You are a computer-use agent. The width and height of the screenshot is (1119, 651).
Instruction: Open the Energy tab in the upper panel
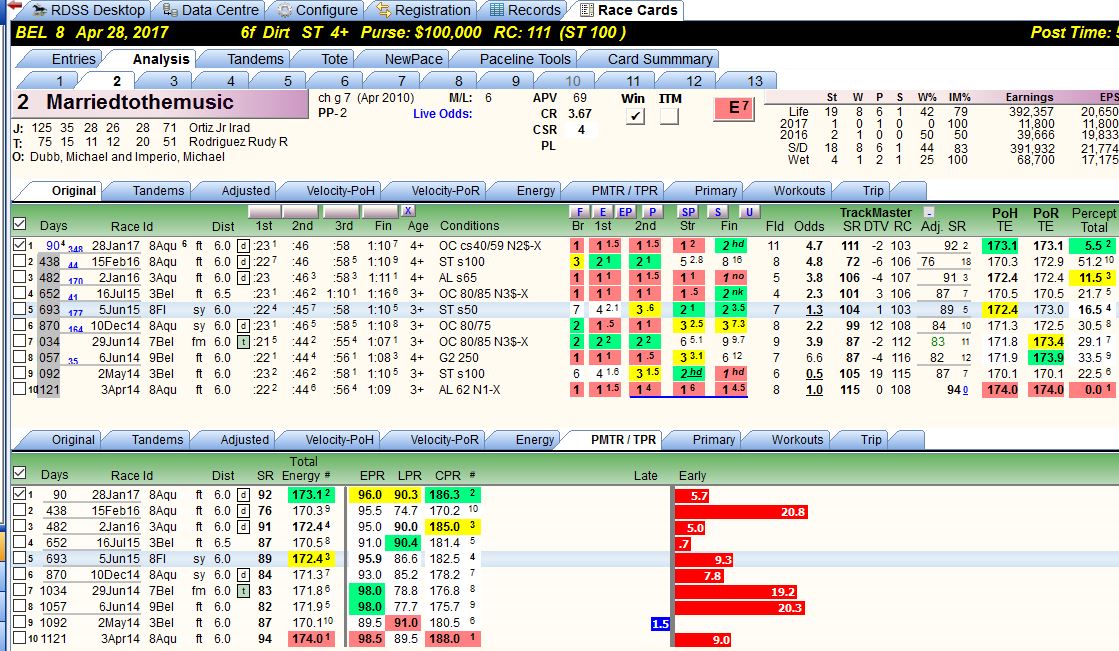coord(535,191)
